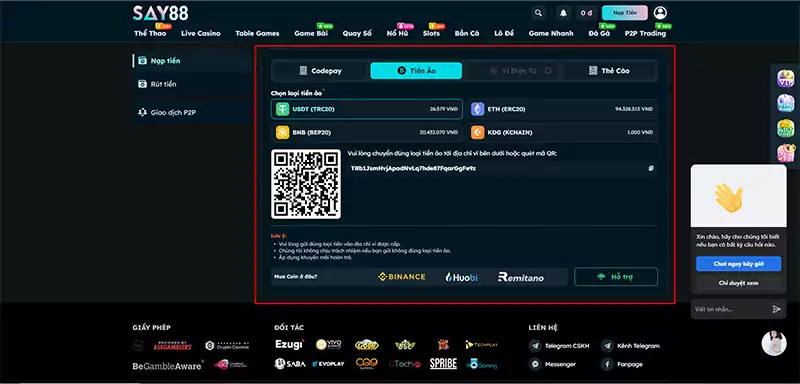Open the Quay Số menu
Screen dimensions: 800x384
(357, 33)
